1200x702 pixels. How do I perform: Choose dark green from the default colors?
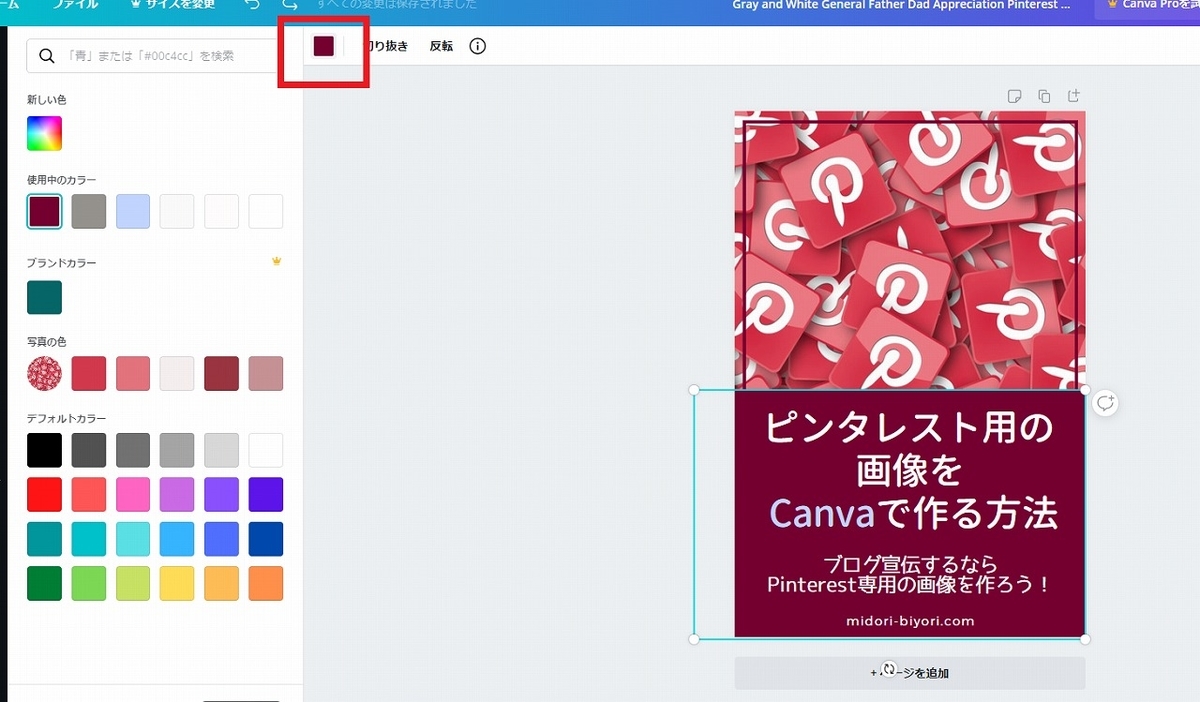tap(44, 583)
